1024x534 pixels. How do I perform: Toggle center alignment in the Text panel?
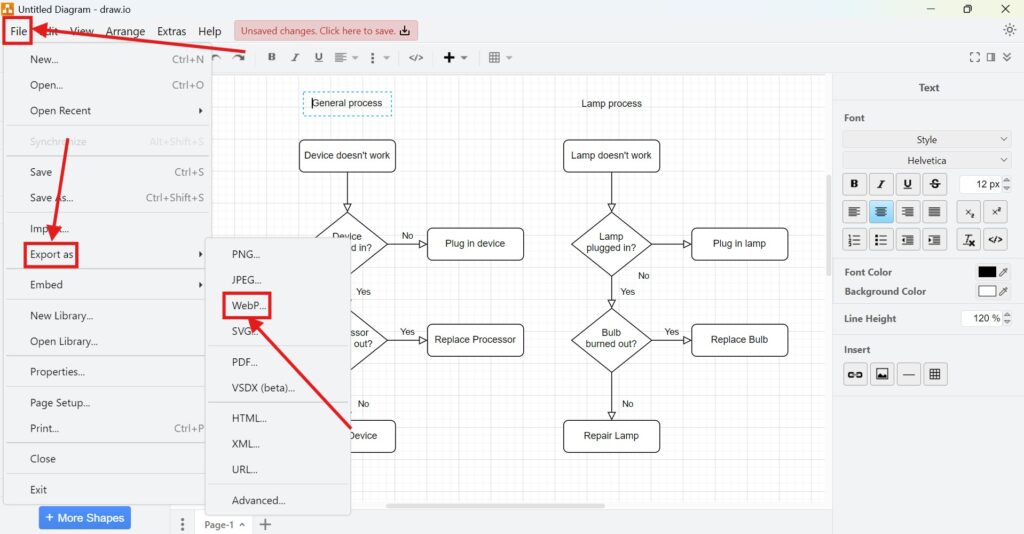coord(881,212)
